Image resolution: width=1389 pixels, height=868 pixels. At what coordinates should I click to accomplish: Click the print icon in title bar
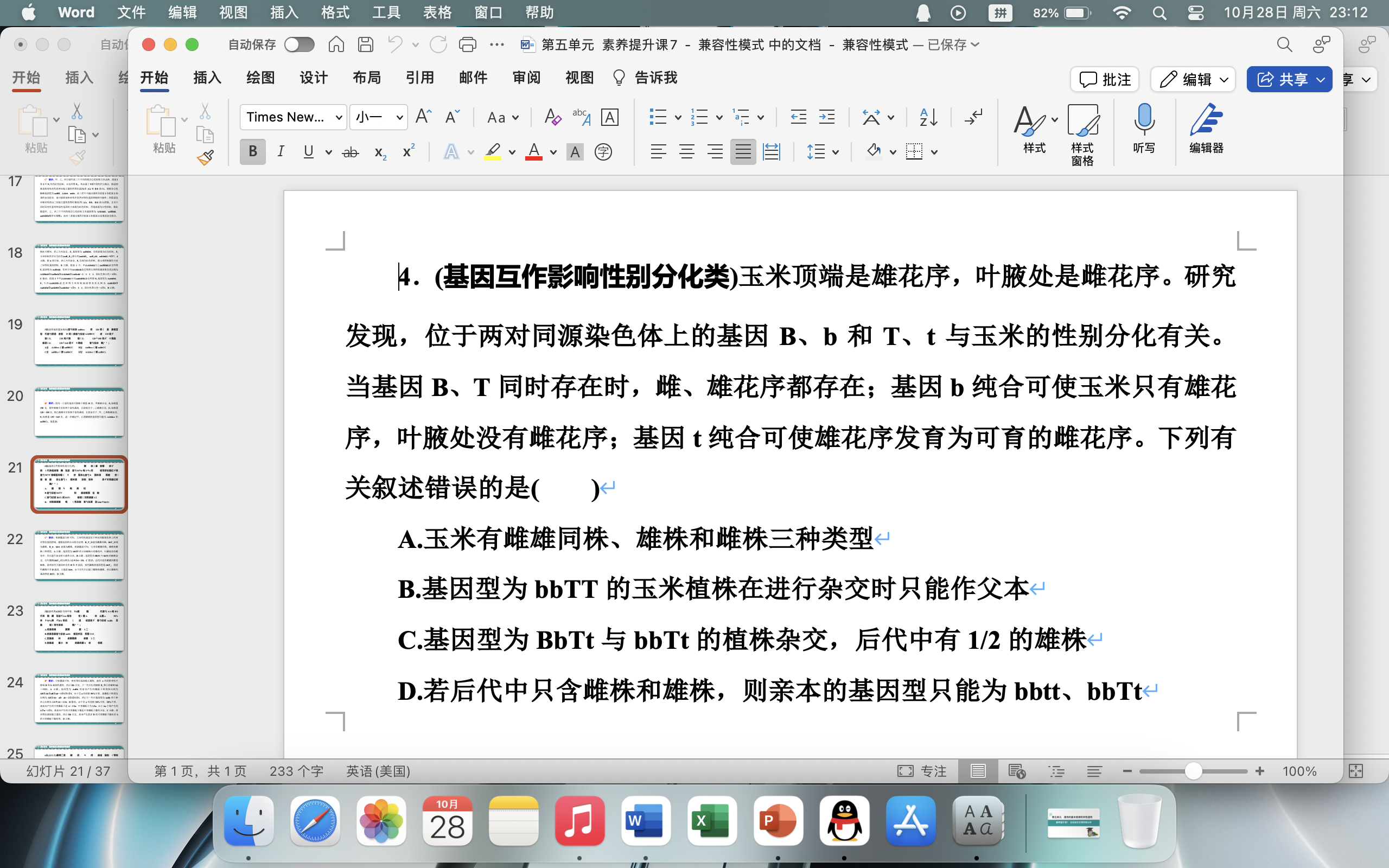[x=468, y=44]
